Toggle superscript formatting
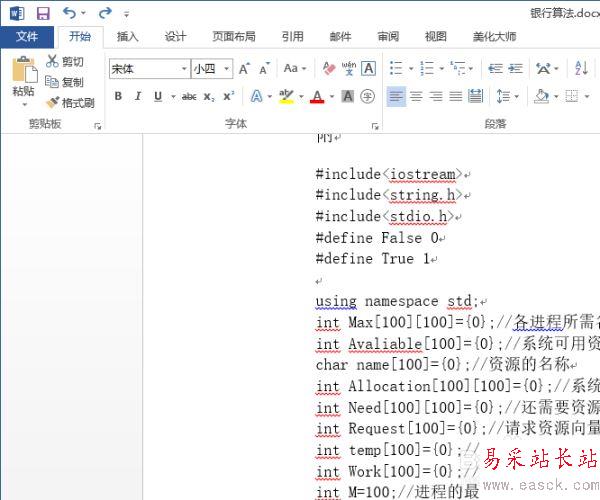 [229, 96]
